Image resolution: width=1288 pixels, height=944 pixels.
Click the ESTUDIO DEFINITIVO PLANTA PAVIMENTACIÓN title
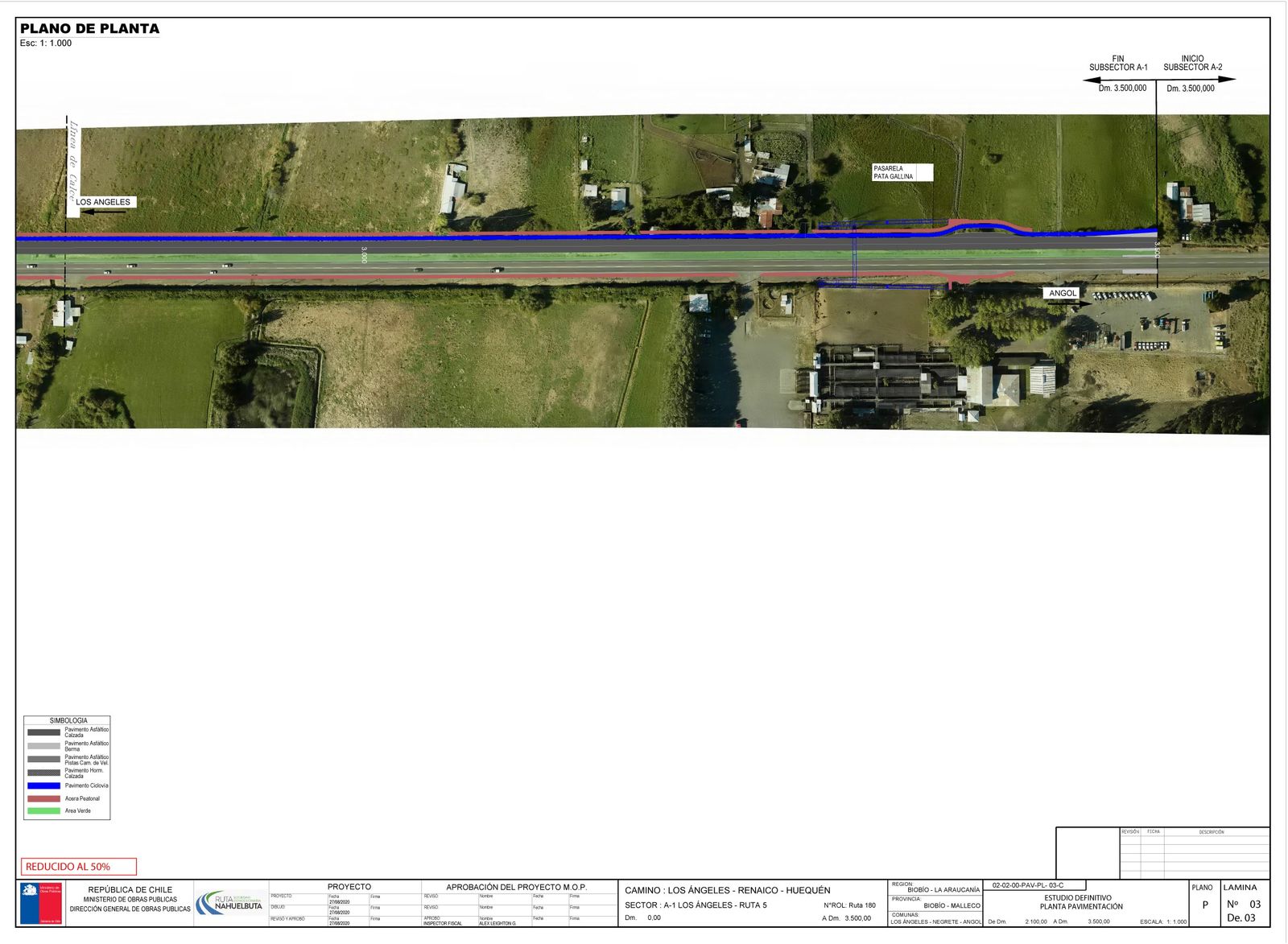(x=1080, y=902)
